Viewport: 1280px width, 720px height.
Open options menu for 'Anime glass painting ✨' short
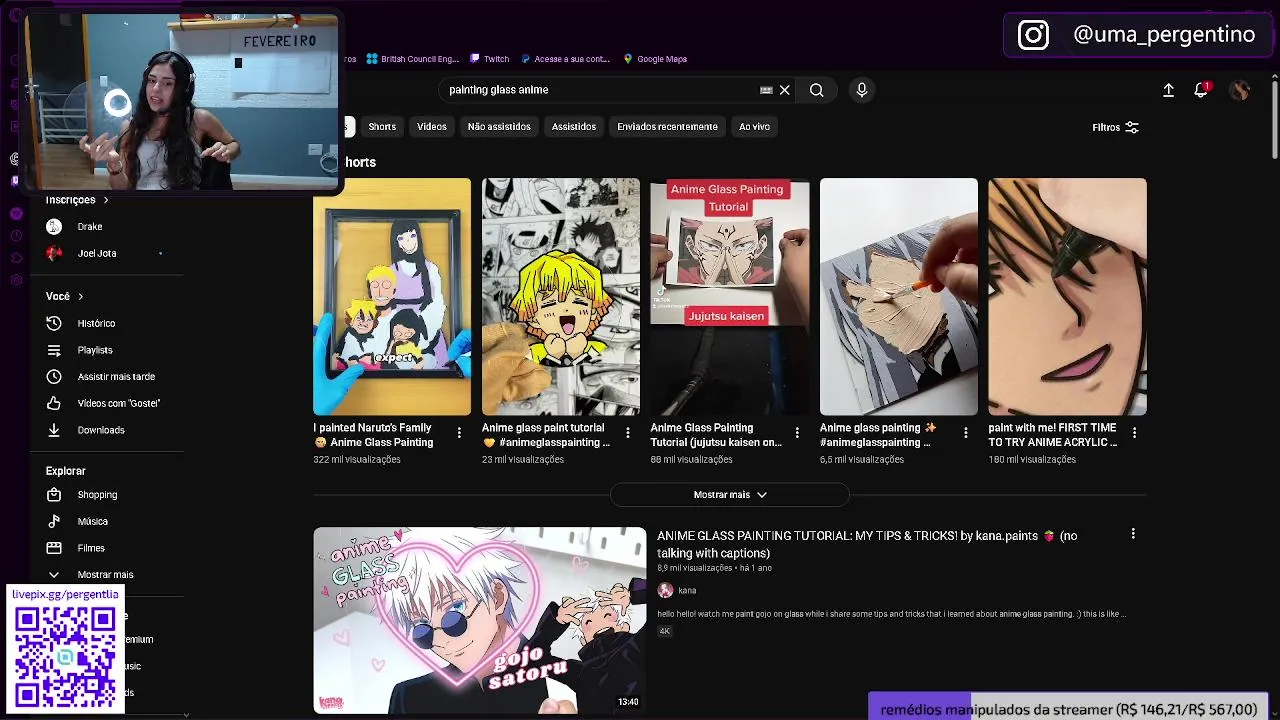click(966, 433)
